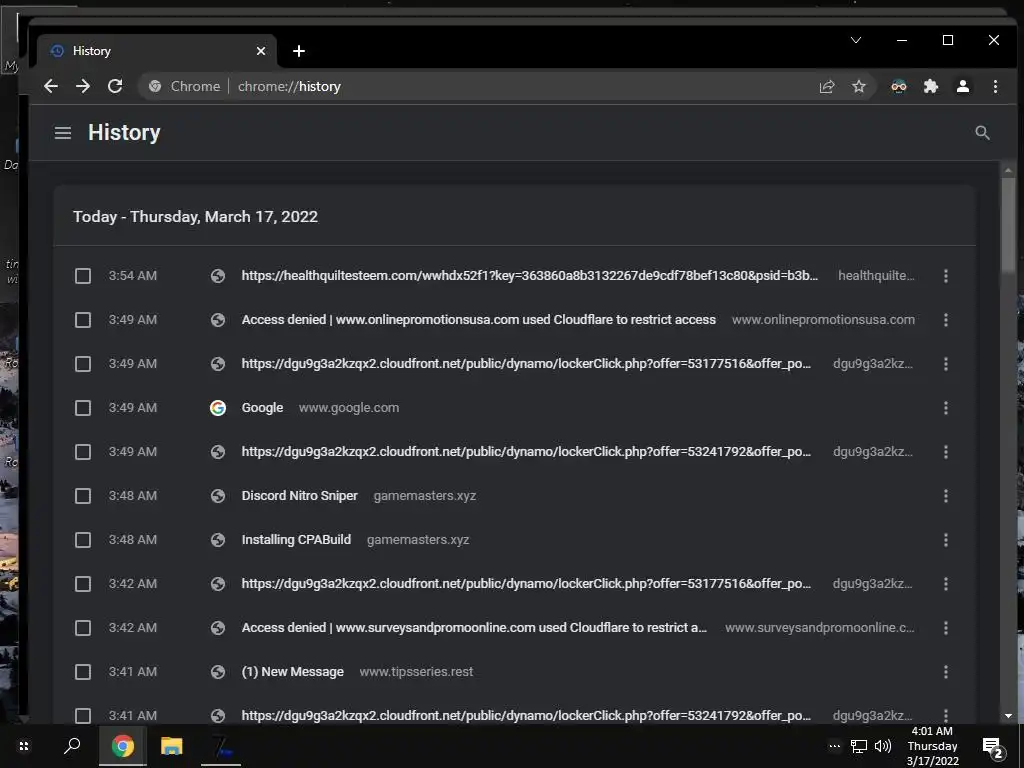Image resolution: width=1024 pixels, height=768 pixels.
Task: Open more actions for Google entry
Action: (x=946, y=408)
